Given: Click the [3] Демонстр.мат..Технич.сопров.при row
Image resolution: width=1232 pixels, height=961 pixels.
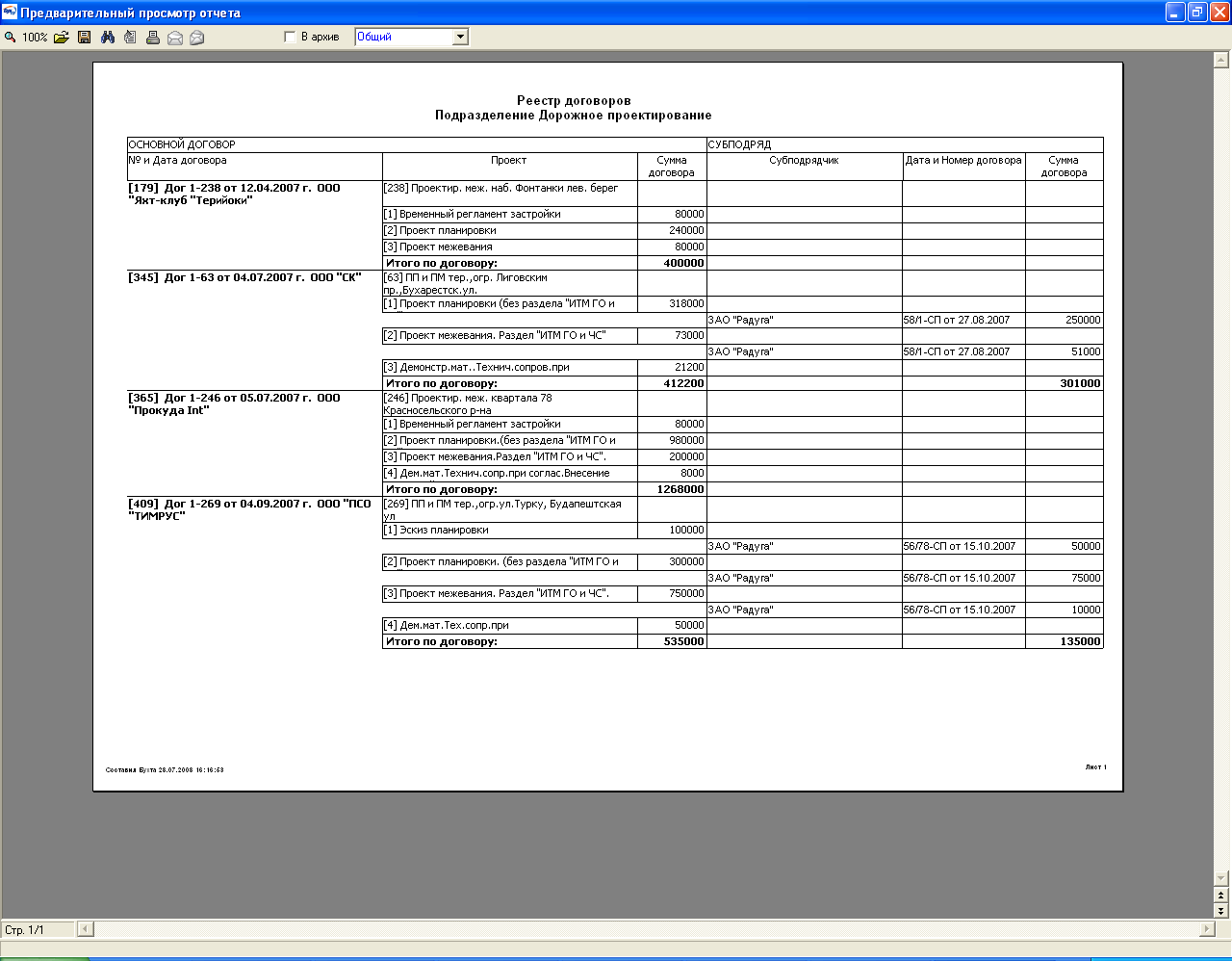Looking at the screenshot, I should 510,368.
